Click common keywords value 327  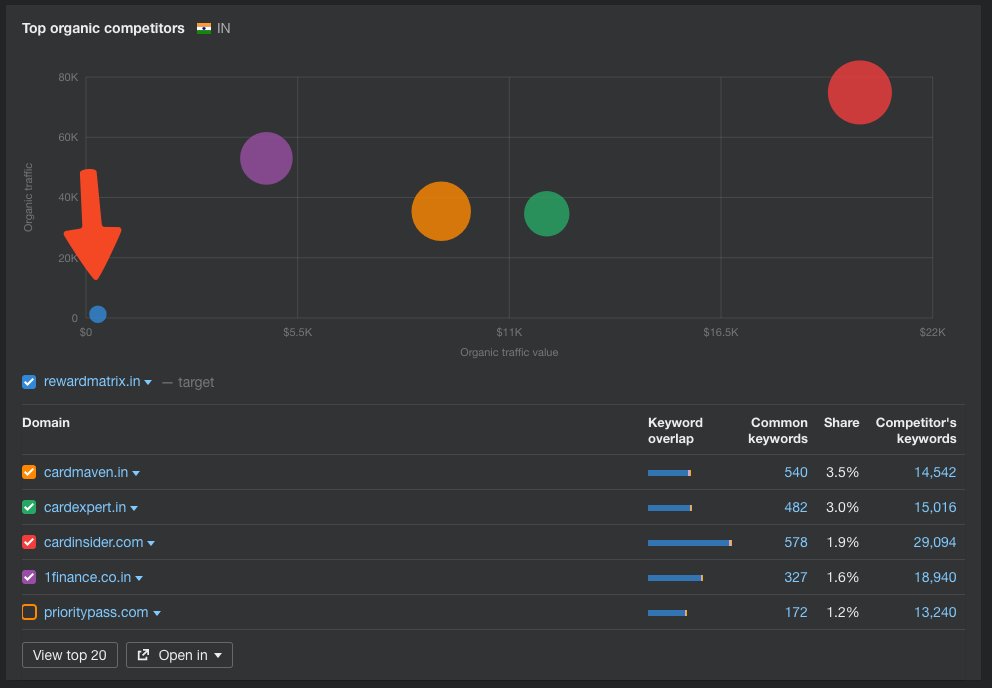(796, 577)
